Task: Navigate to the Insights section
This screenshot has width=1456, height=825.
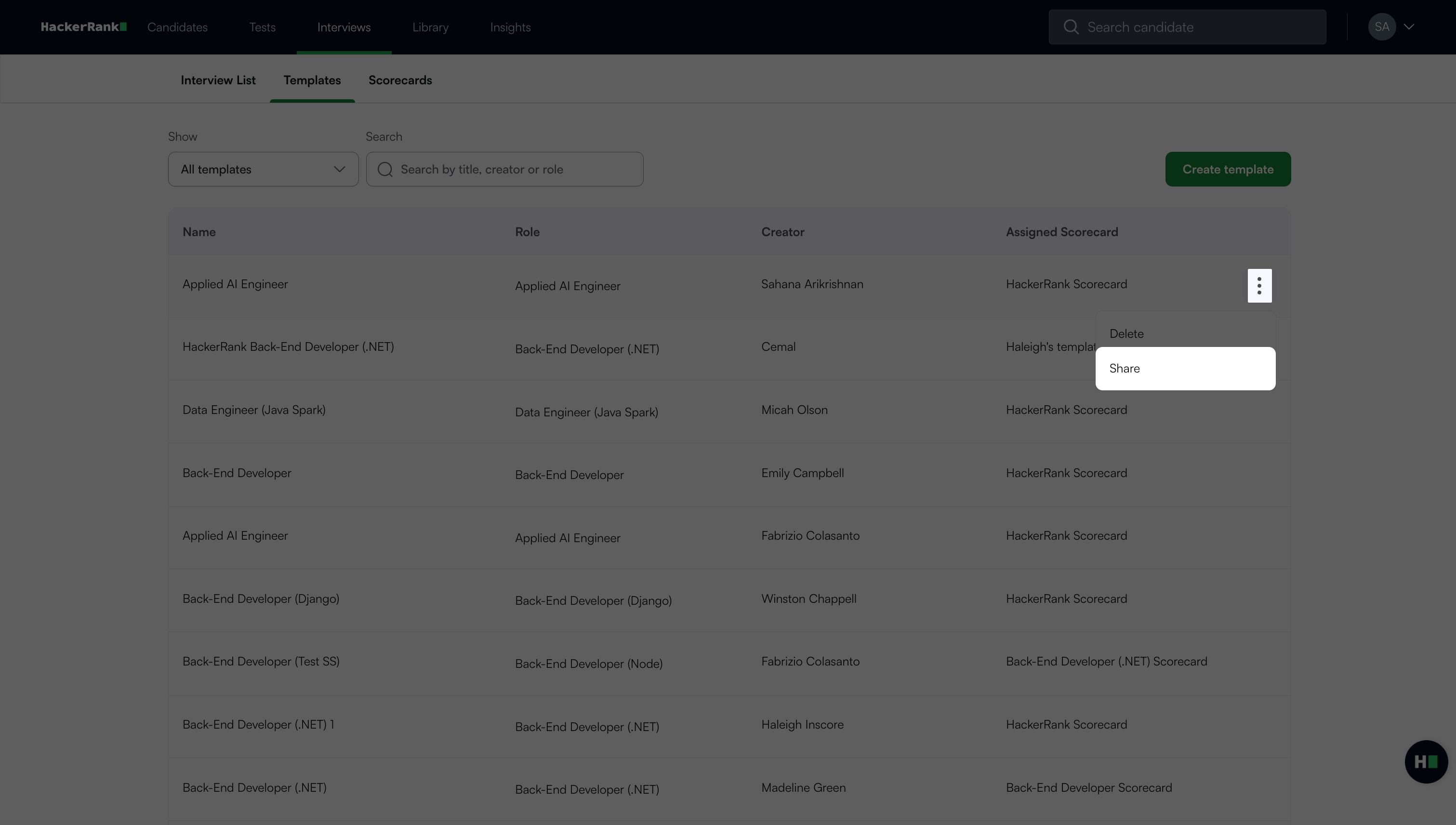Action: (510, 27)
